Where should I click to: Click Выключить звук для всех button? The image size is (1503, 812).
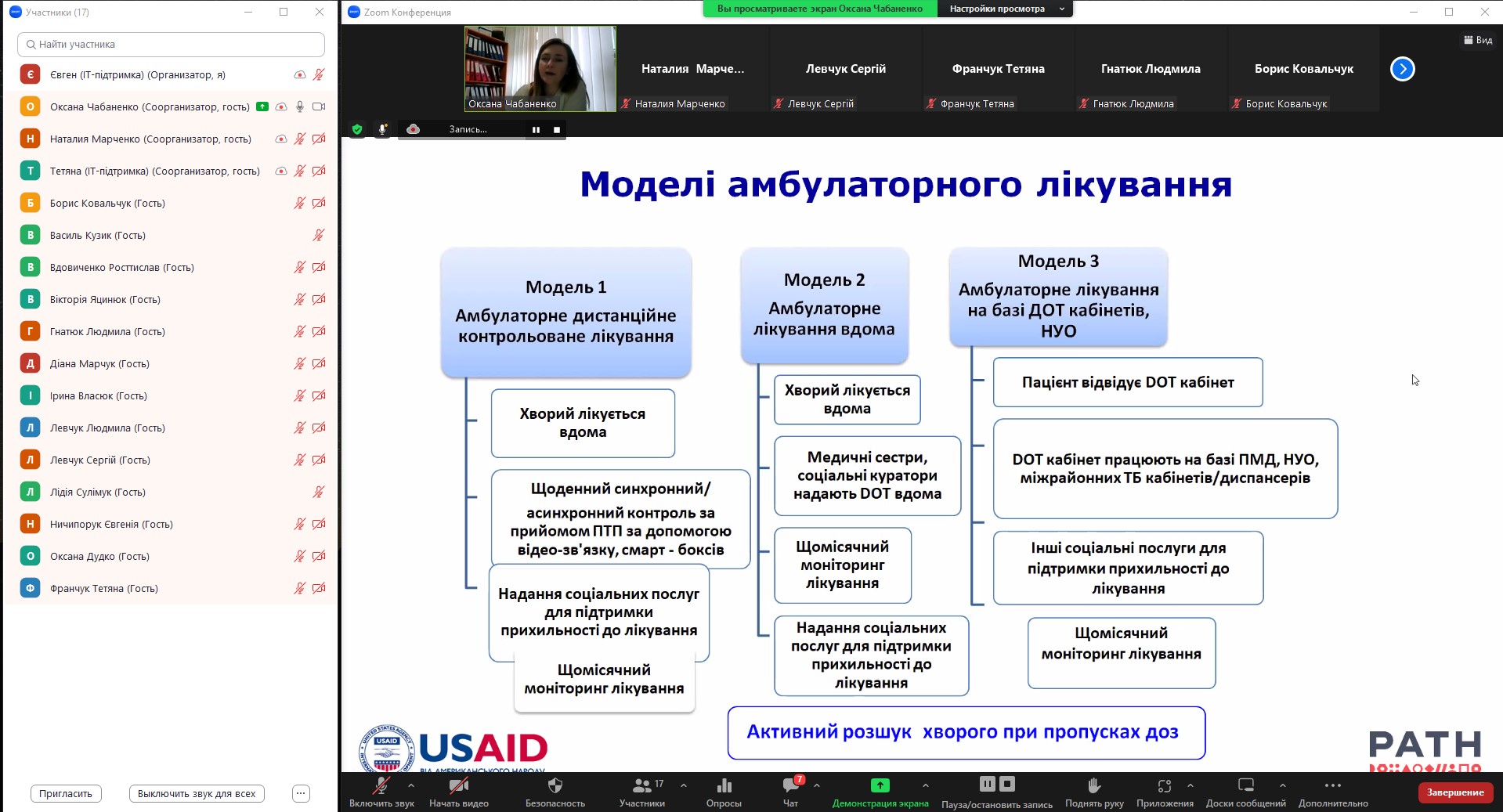pos(197,793)
